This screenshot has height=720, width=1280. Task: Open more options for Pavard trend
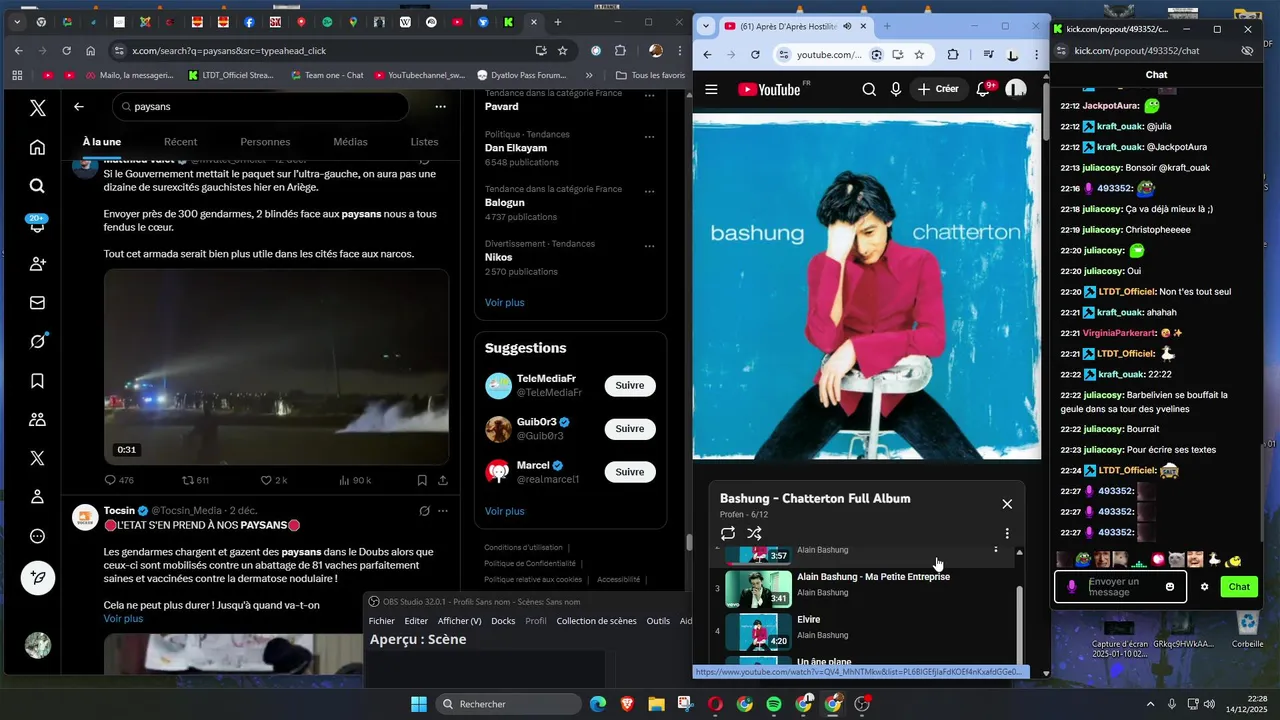tap(649, 96)
